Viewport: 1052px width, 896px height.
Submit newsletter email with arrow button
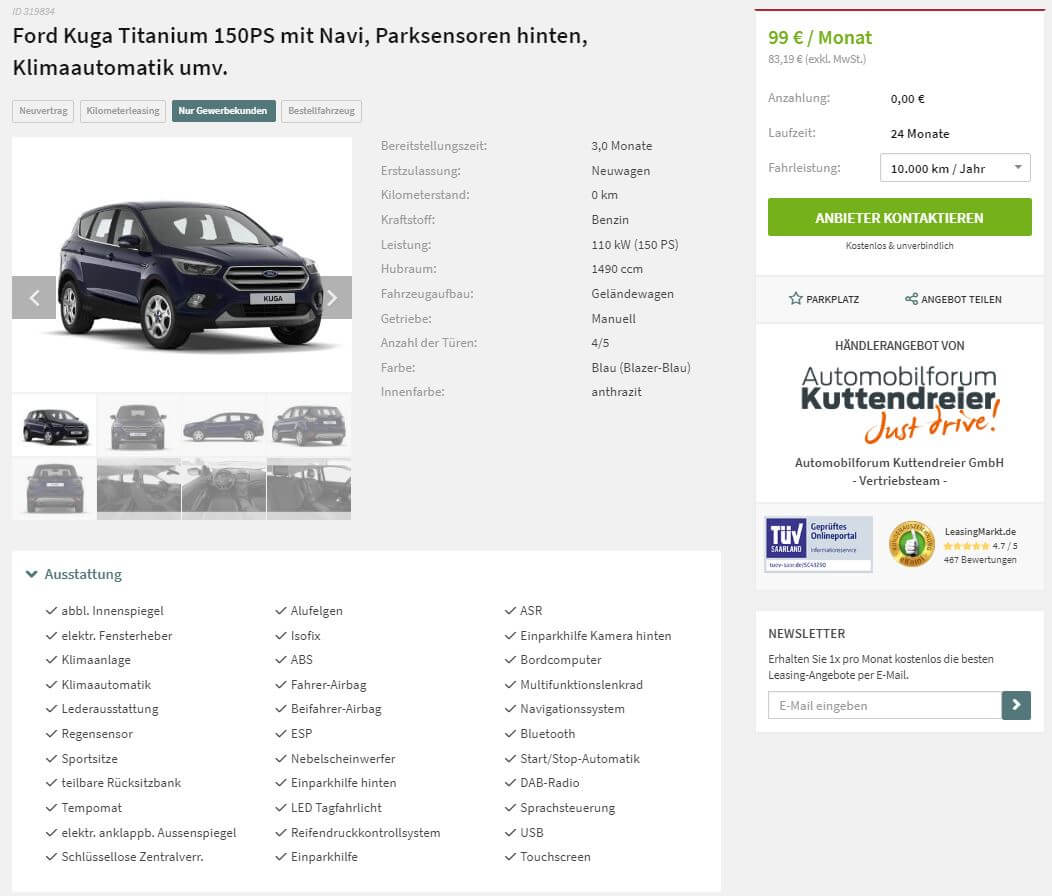click(1016, 705)
